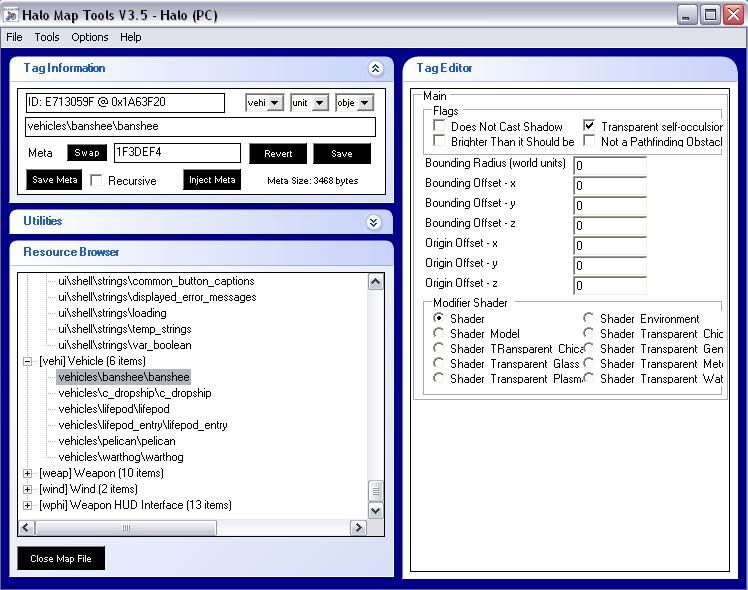Click the vehicles\banshee\banshee tag name field
748x590 pixels.
pyautogui.click(x=200, y=127)
